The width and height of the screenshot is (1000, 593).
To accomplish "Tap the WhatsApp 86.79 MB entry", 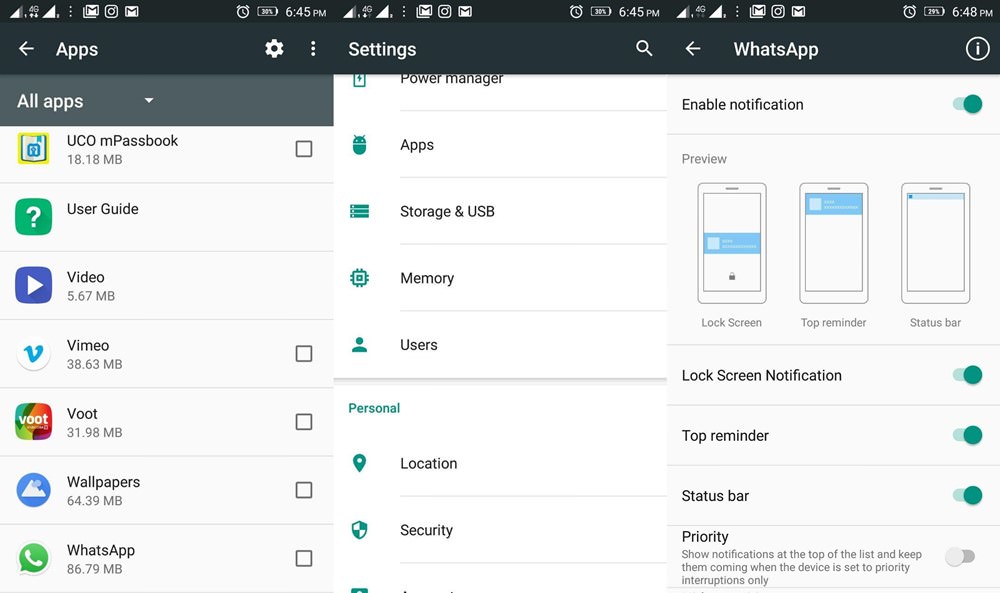I will tap(166, 559).
